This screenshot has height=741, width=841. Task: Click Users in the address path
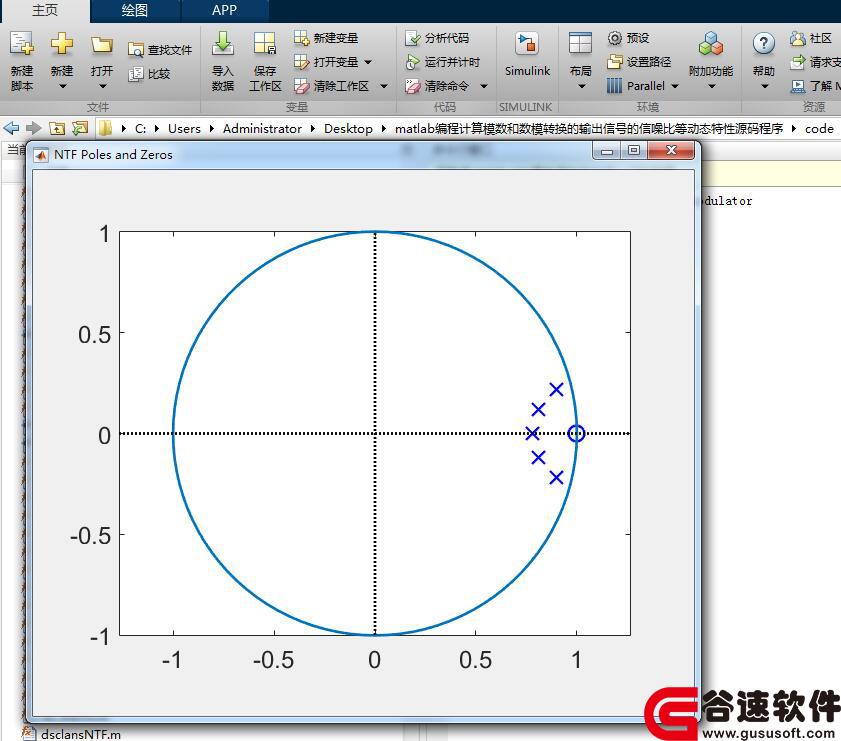[x=184, y=129]
